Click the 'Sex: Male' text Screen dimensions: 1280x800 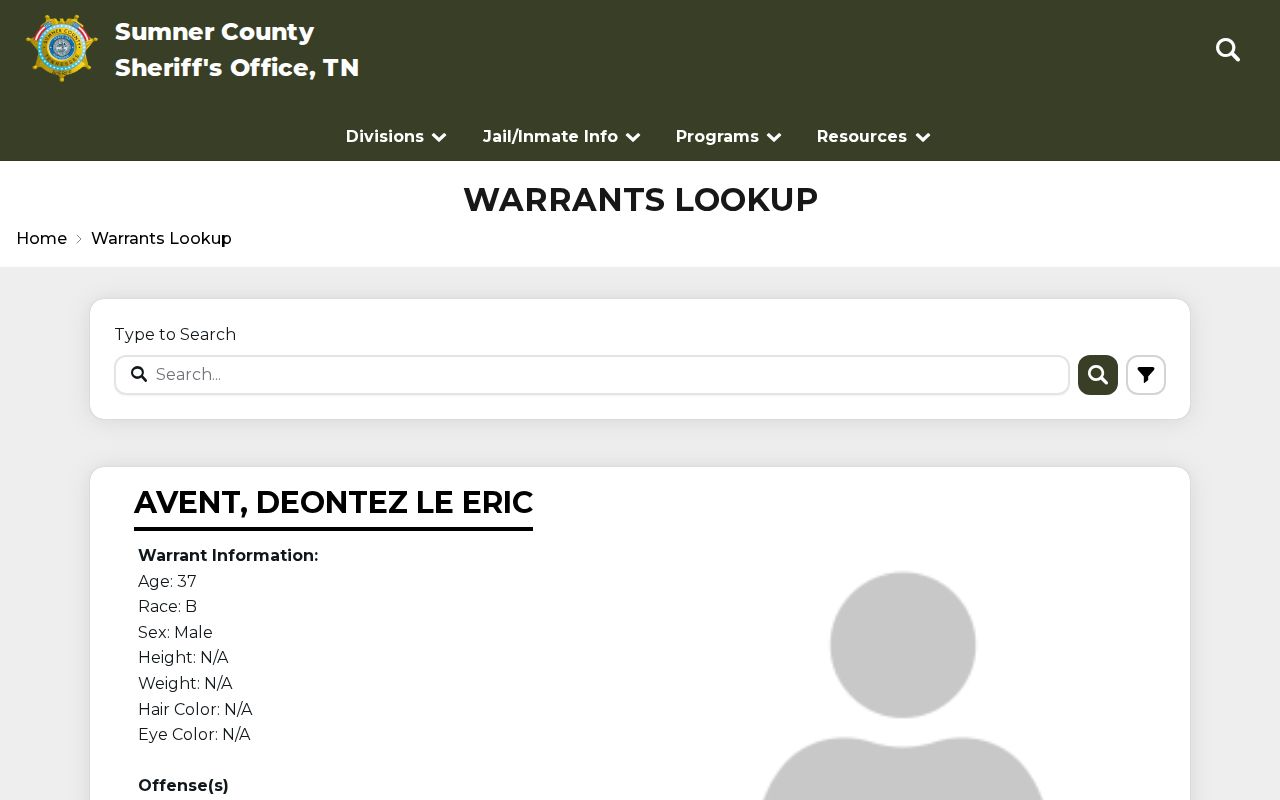[175, 632]
